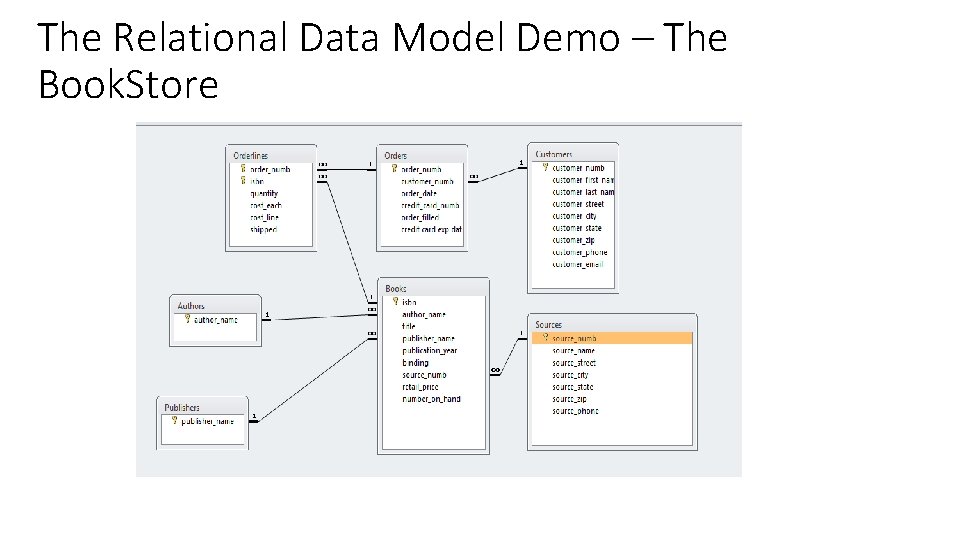Screen dimensions: 960x540
Task: Select the credit_card_numb field in Orders
Action: (430, 206)
